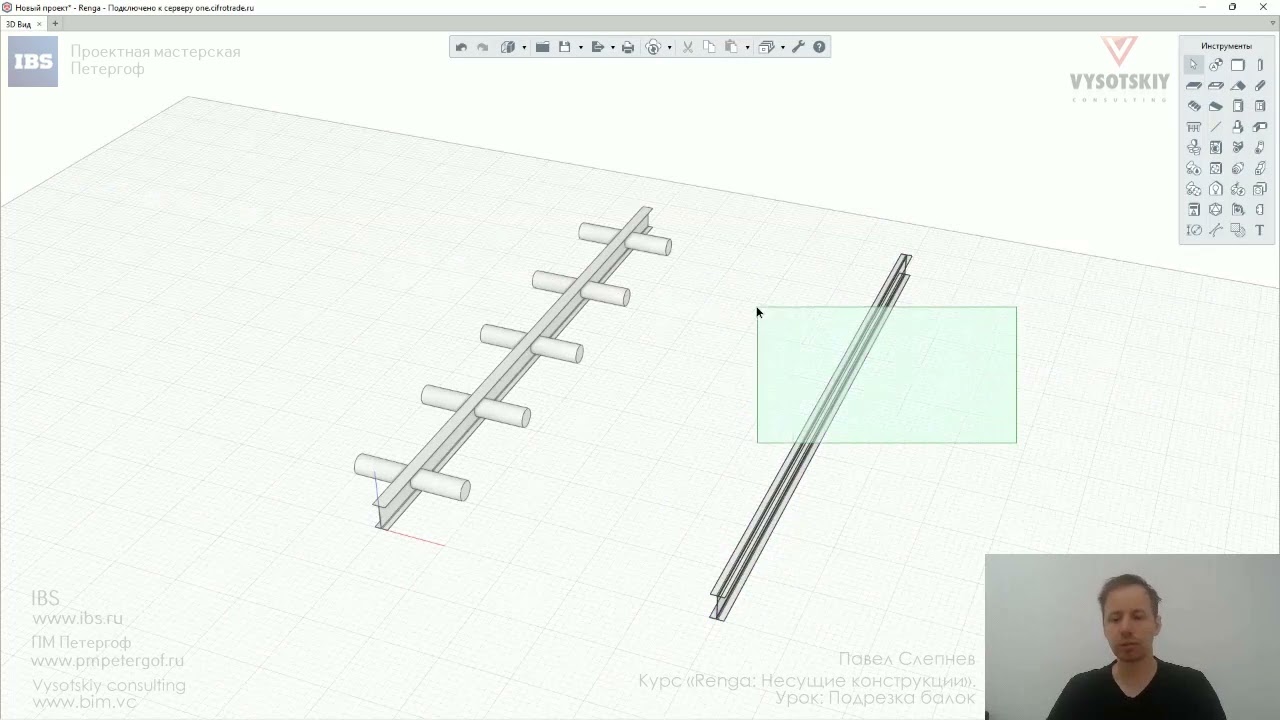Activate the Door tool icon
1280x720 pixels.
pos(1238,106)
